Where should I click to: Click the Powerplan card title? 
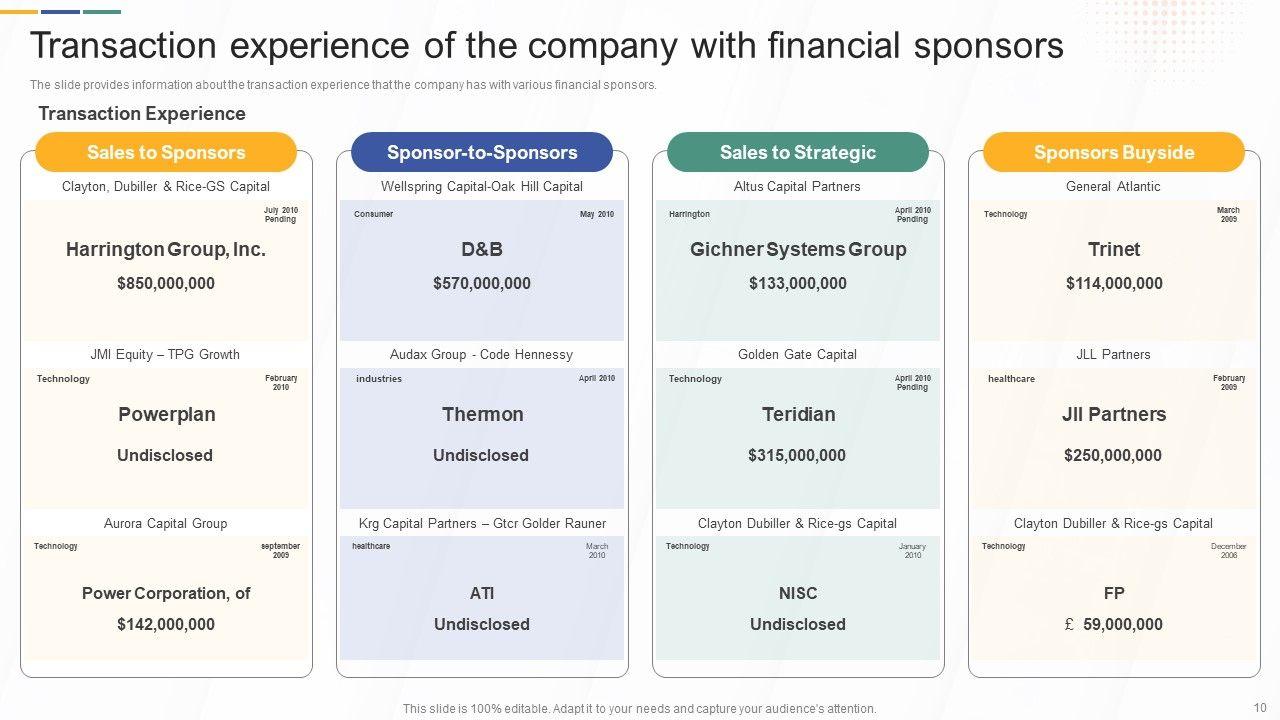[x=166, y=414]
